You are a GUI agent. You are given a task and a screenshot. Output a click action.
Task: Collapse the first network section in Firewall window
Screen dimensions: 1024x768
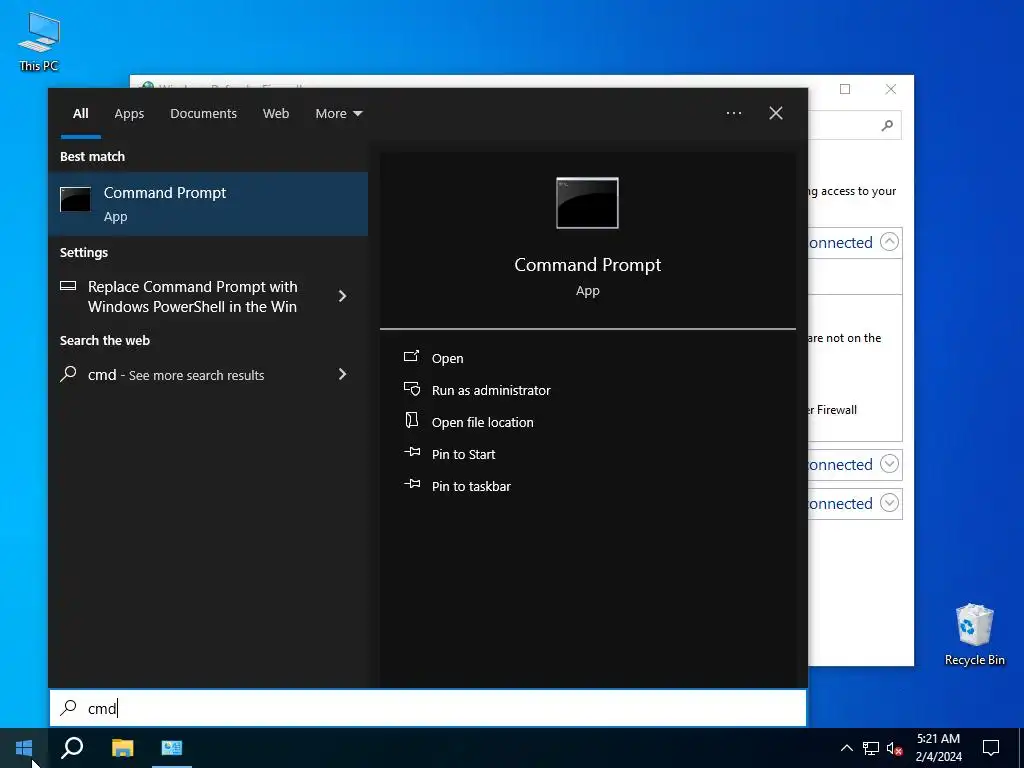[x=889, y=242]
